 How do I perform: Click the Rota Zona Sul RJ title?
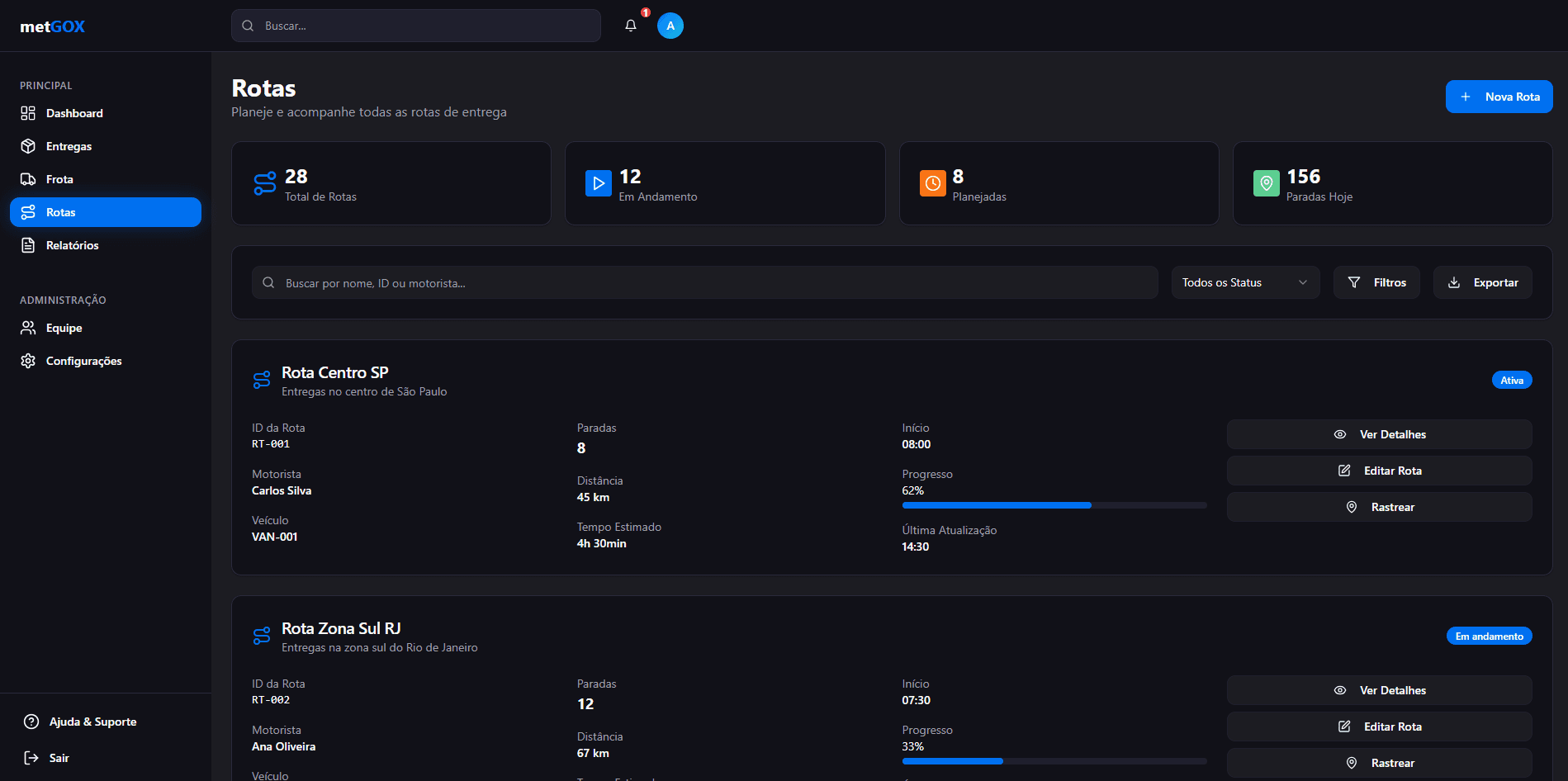click(341, 628)
